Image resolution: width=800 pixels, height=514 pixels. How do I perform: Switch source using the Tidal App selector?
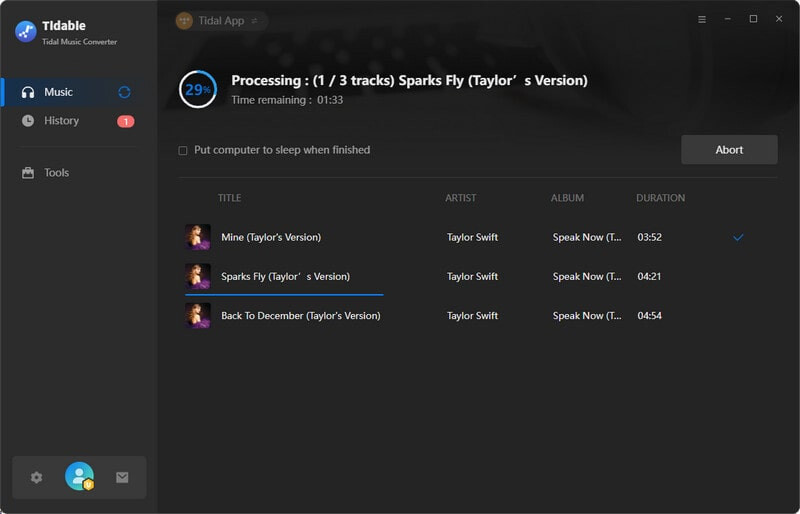[x=221, y=21]
